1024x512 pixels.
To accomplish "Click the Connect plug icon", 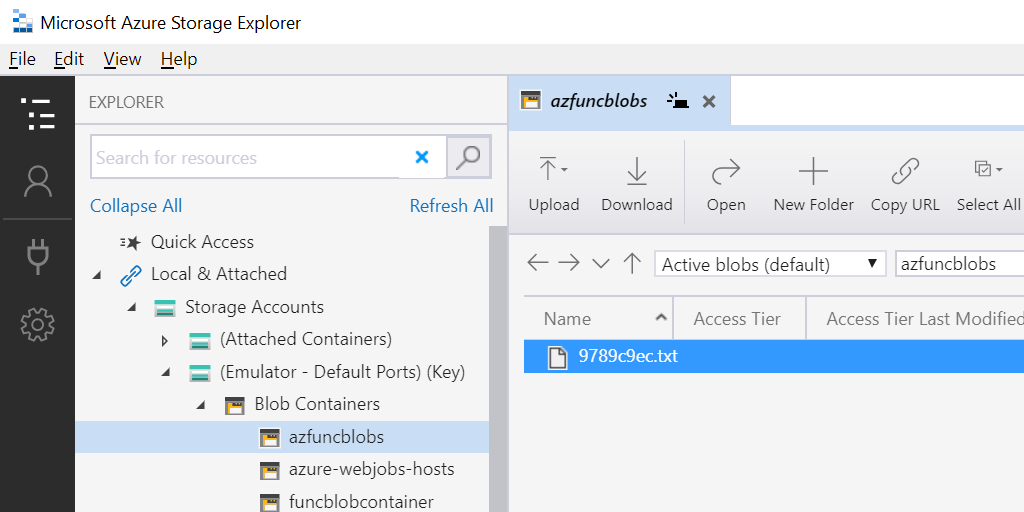I will pyautogui.click(x=37, y=255).
